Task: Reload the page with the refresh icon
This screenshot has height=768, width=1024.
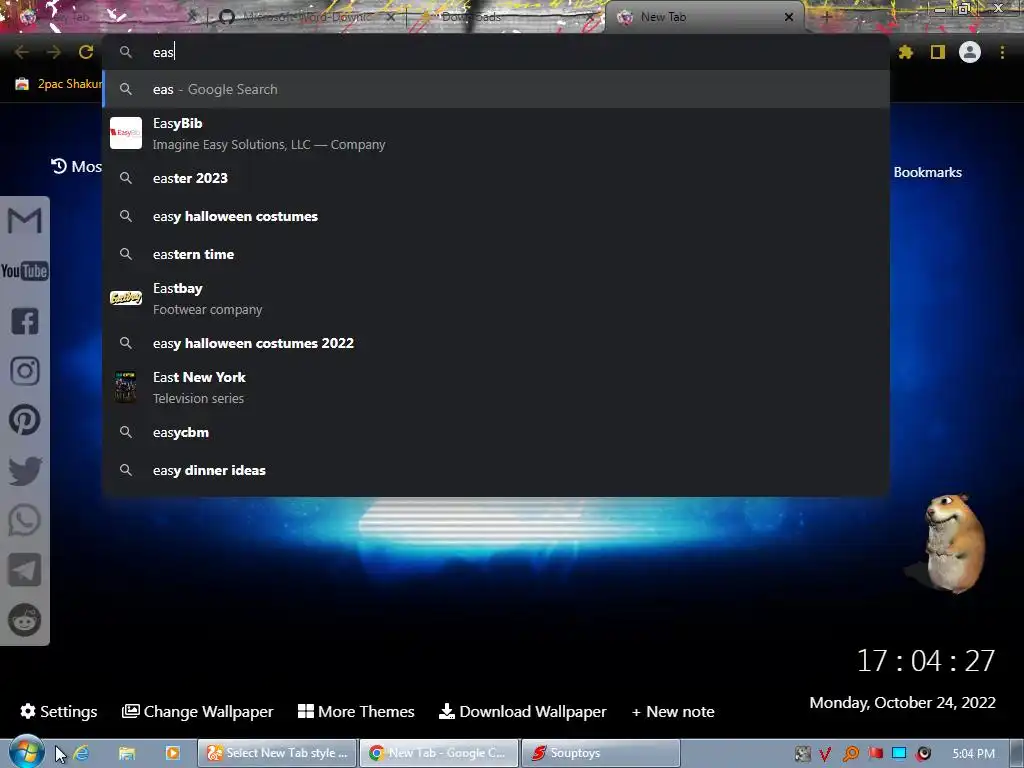Action: 86,52
